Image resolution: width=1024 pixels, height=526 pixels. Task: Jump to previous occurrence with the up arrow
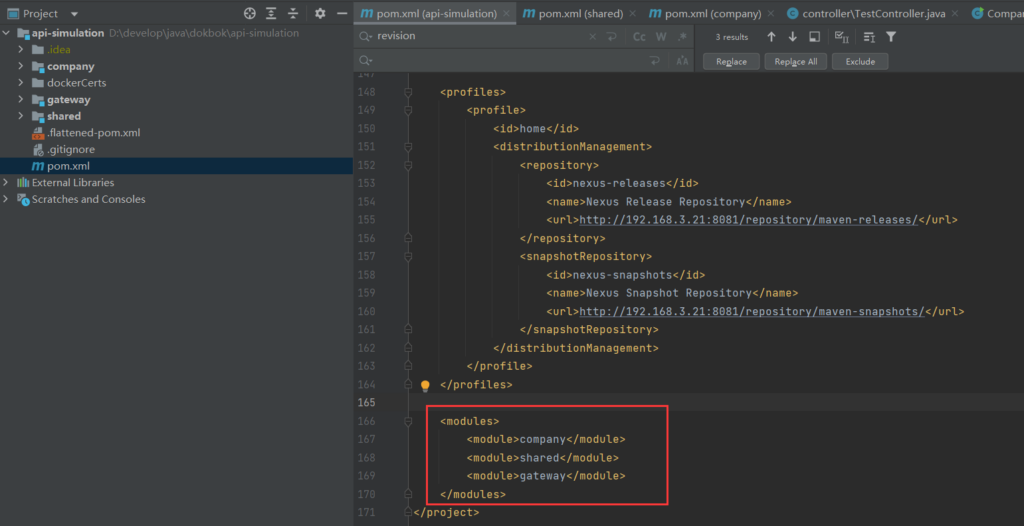pos(771,37)
